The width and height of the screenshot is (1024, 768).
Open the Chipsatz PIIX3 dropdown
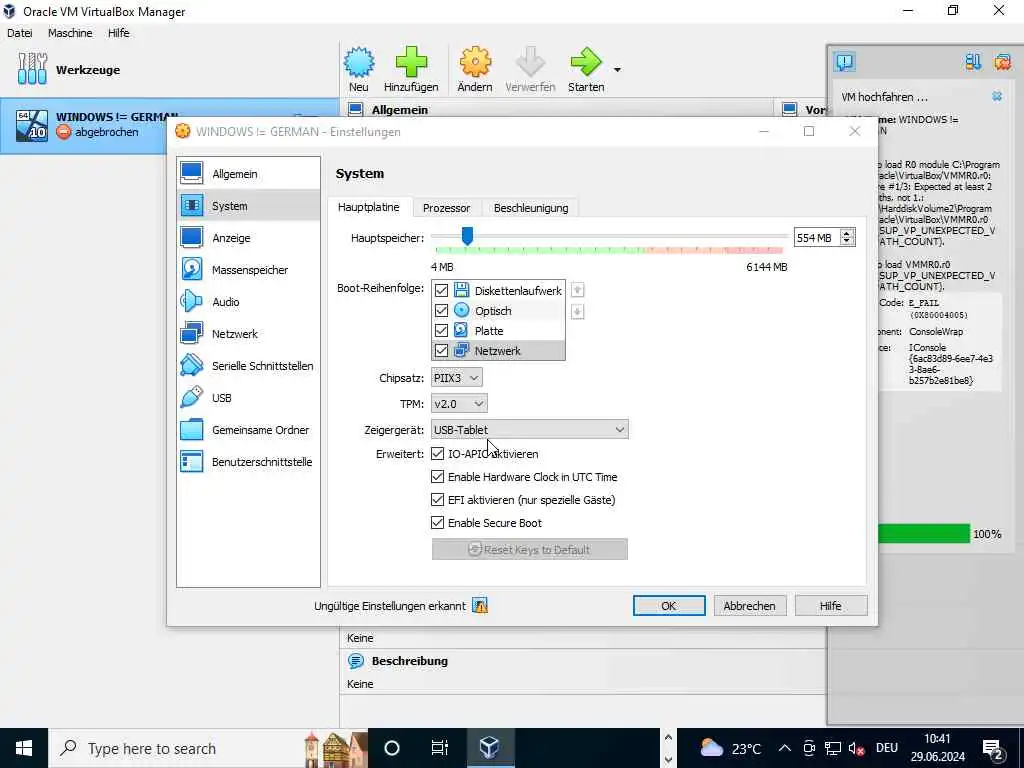click(456, 377)
